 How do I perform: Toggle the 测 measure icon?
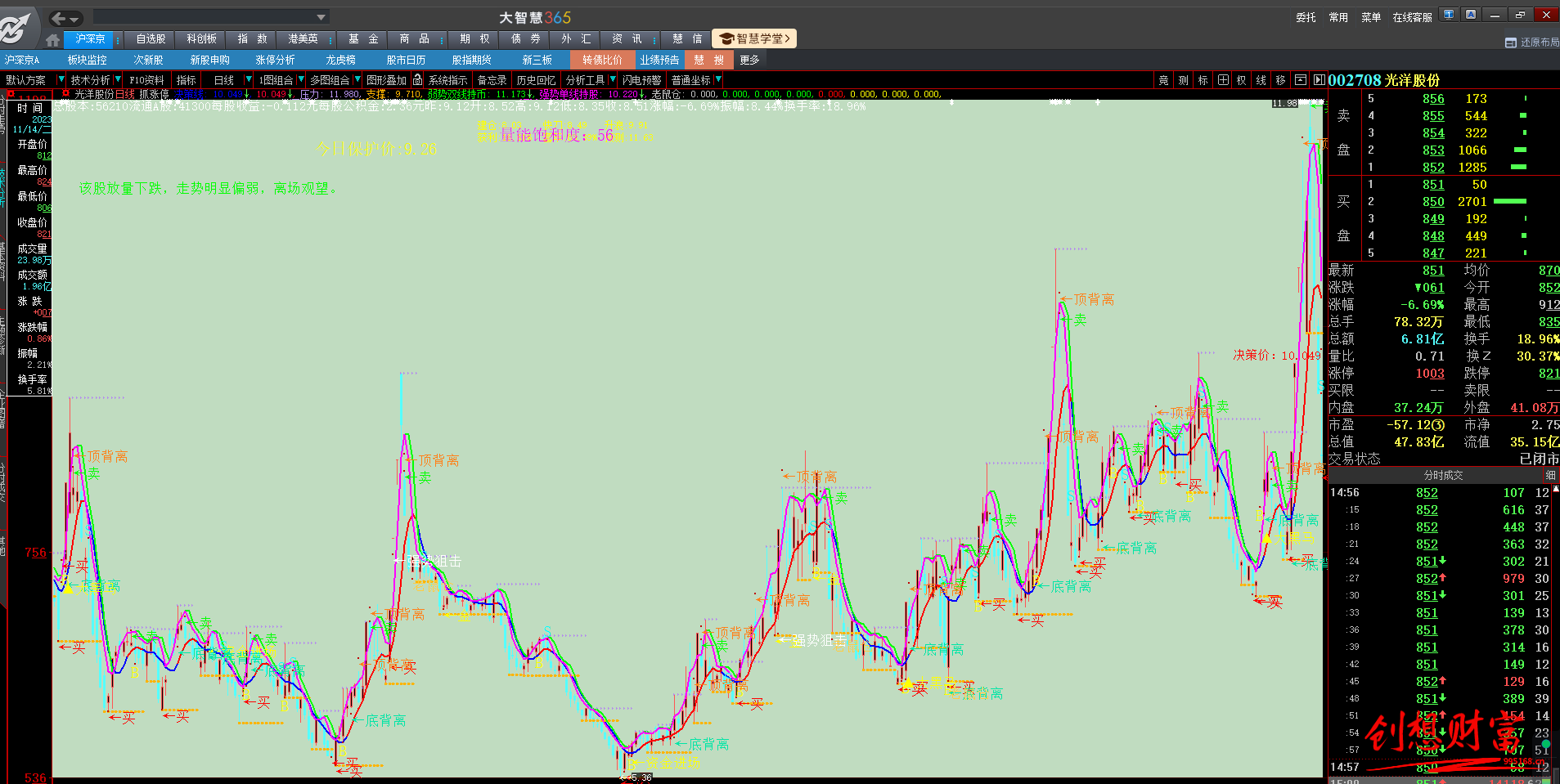(x=1183, y=80)
